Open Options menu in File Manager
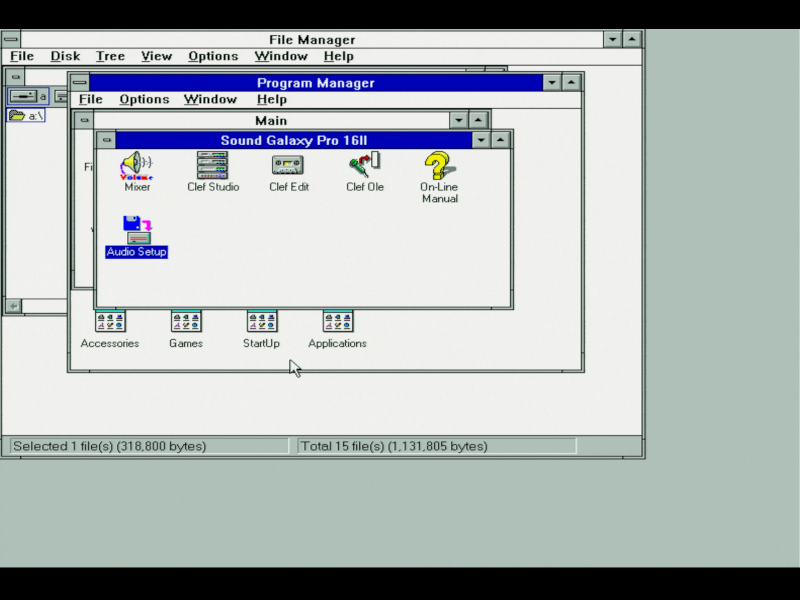Screen dimensions: 800x600 click(213, 56)
